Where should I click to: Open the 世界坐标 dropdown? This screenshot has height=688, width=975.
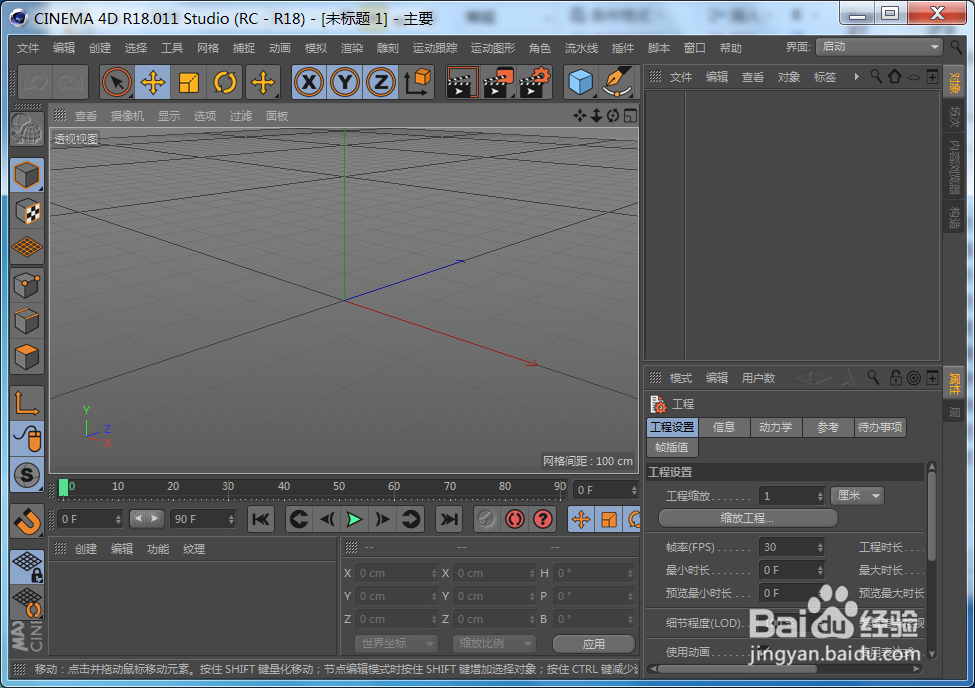click(396, 643)
